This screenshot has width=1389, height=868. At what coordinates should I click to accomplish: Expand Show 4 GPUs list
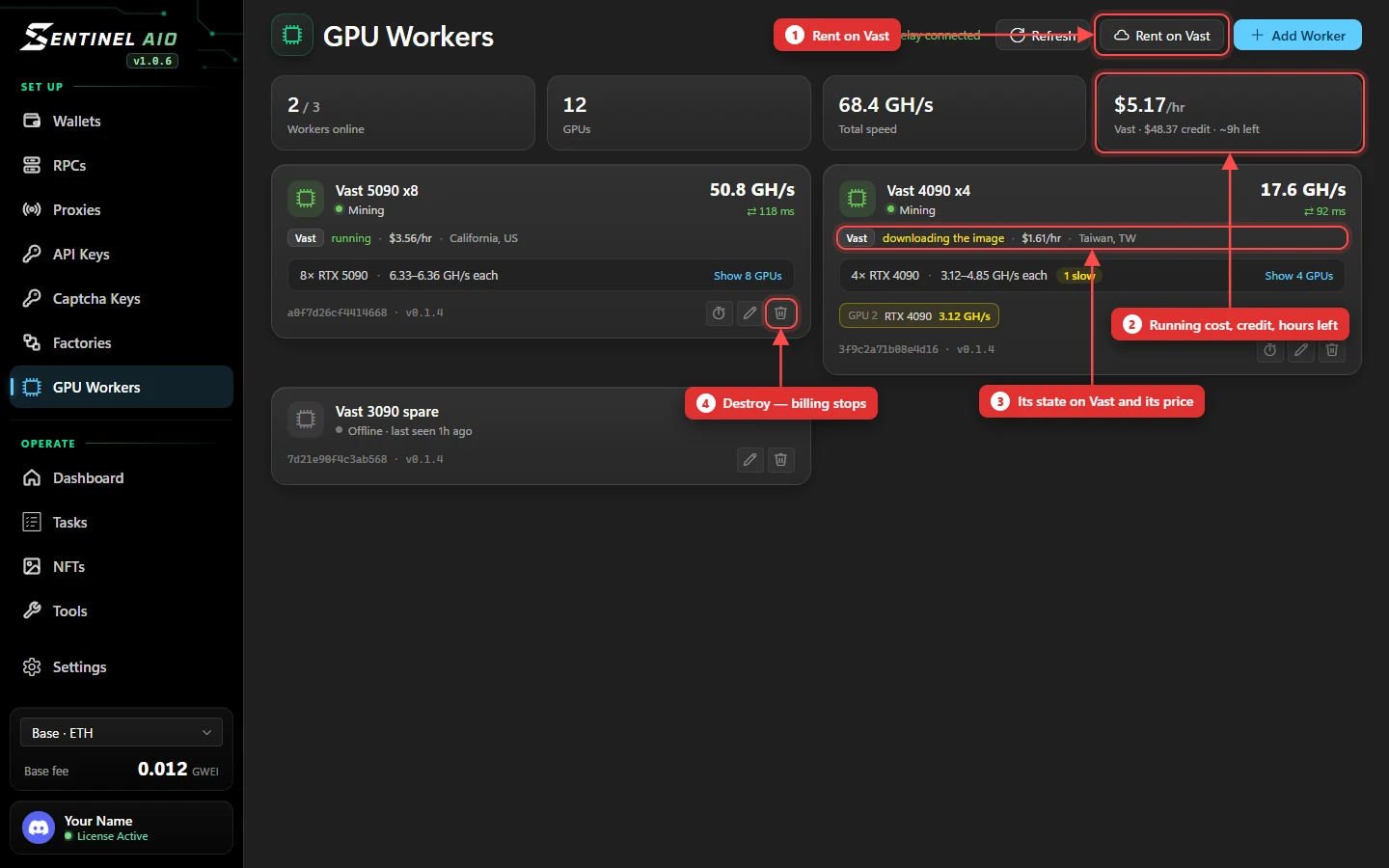point(1298,276)
